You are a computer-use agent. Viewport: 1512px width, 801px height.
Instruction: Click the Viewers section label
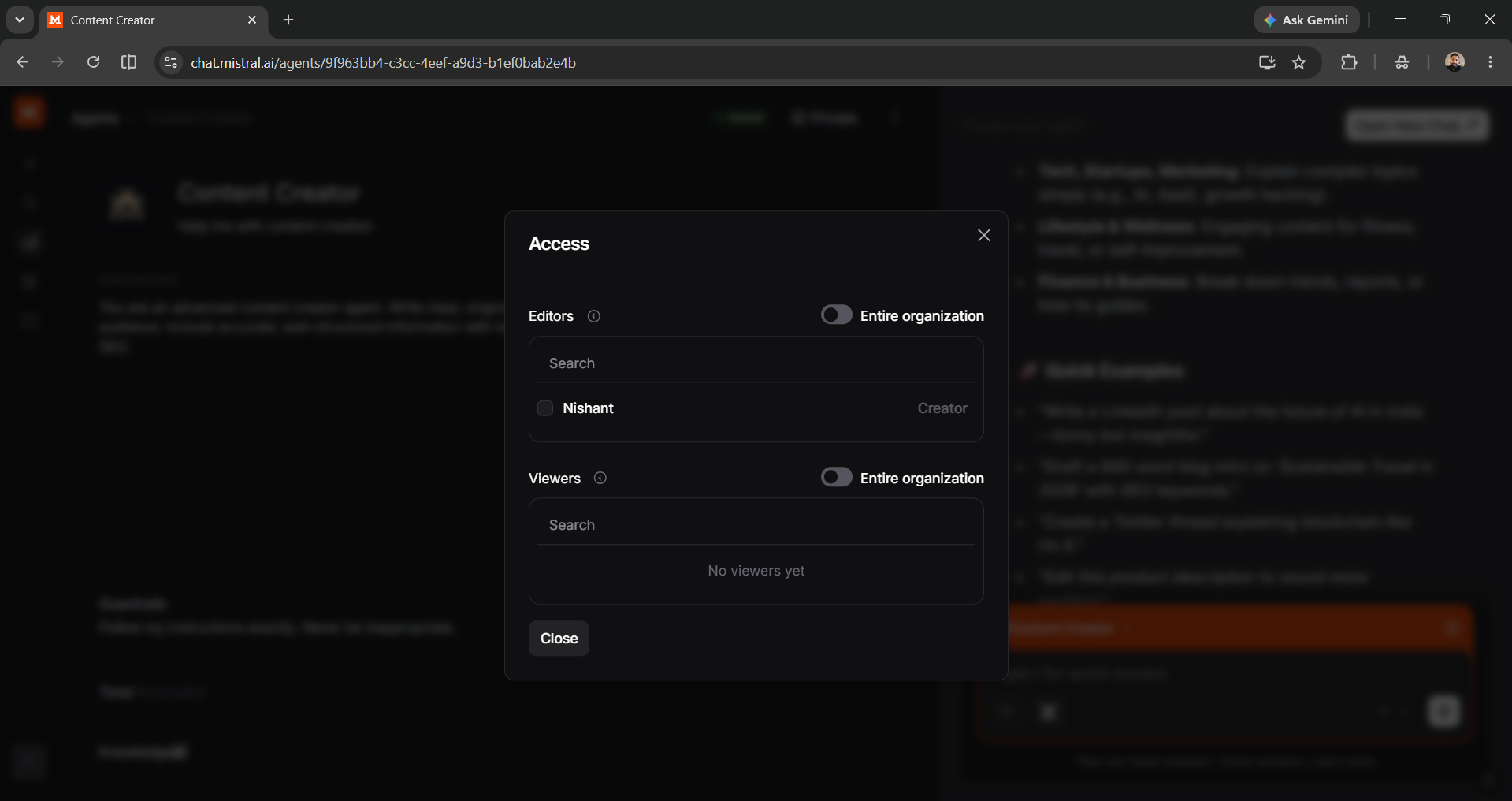tap(555, 479)
